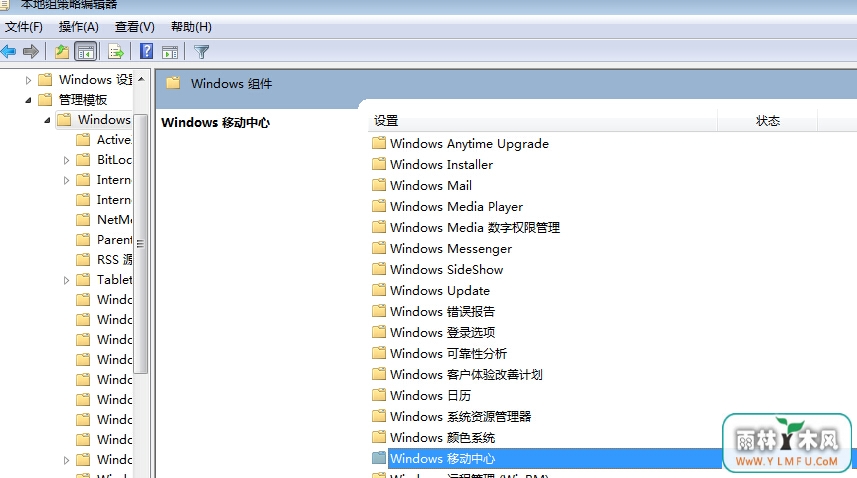The image size is (857, 478).
Task: Click the Up one level folder icon
Action: point(62,52)
